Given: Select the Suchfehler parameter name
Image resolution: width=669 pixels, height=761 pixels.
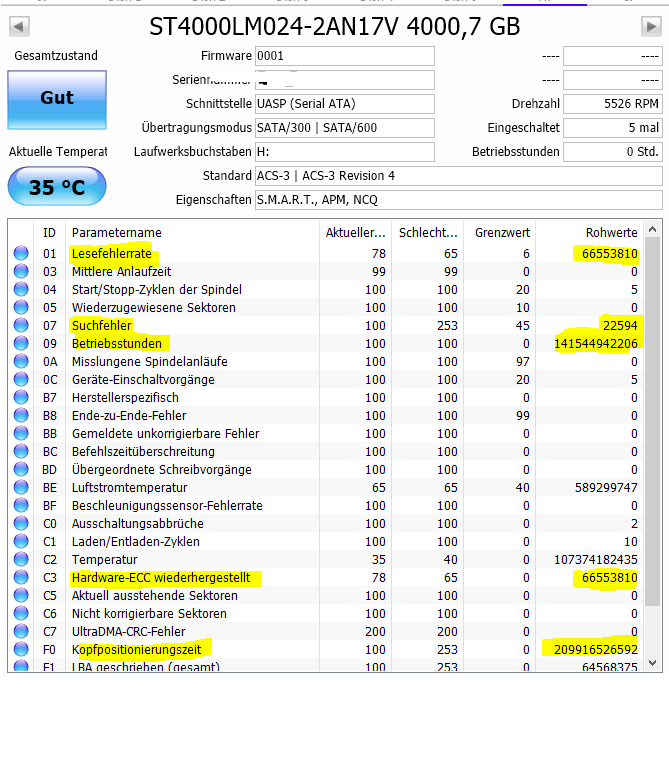Looking at the screenshot, I should pyautogui.click(x=101, y=325).
